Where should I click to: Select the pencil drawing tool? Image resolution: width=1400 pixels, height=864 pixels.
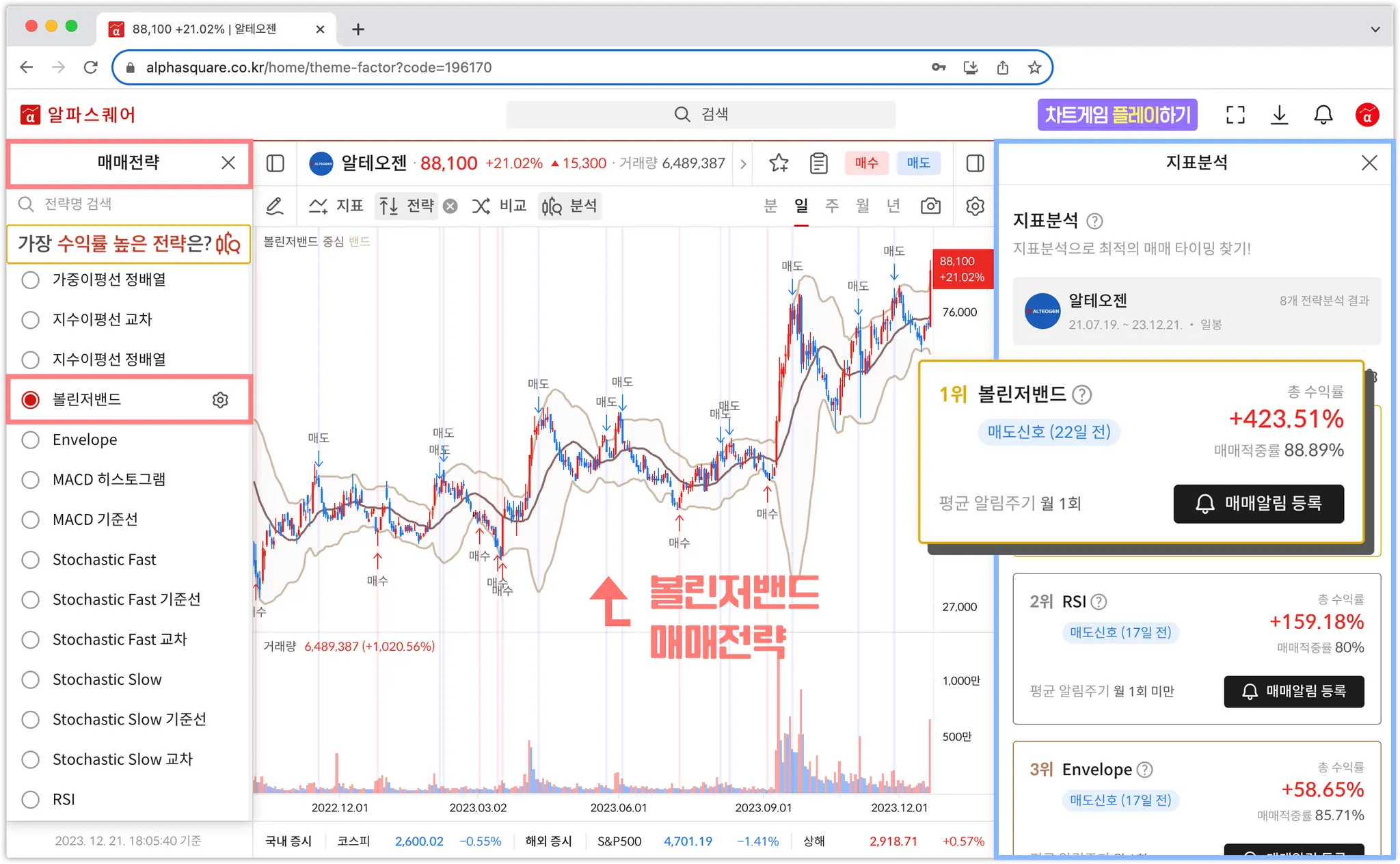point(275,206)
